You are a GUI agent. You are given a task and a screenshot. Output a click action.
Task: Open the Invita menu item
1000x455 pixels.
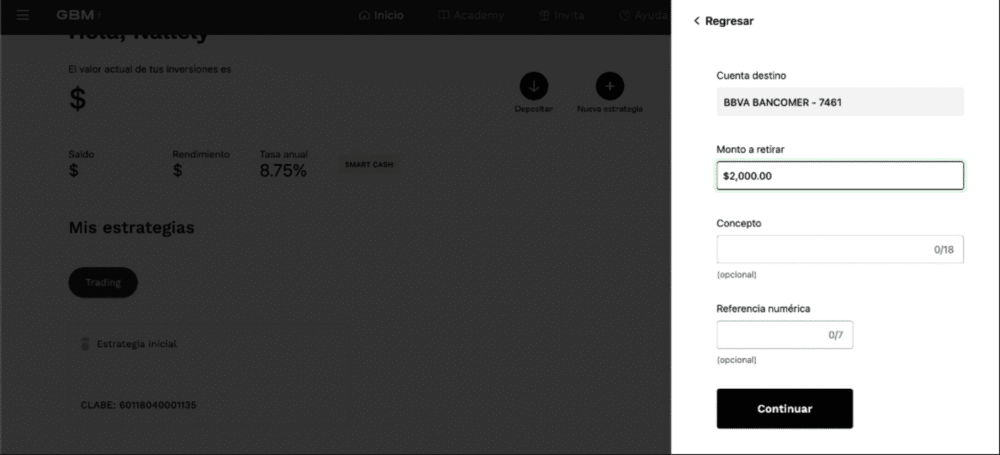pos(562,15)
